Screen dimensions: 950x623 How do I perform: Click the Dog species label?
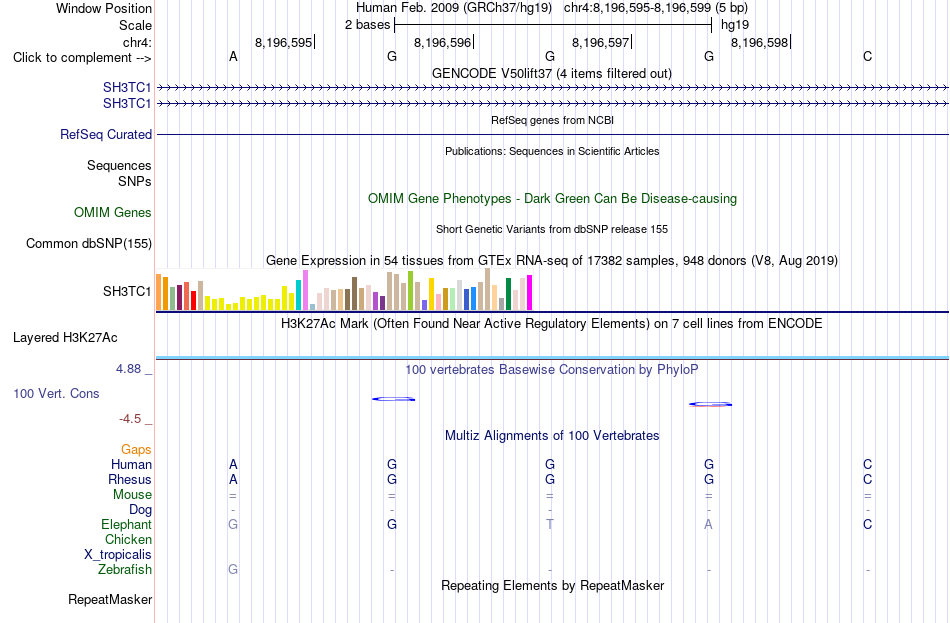140,510
